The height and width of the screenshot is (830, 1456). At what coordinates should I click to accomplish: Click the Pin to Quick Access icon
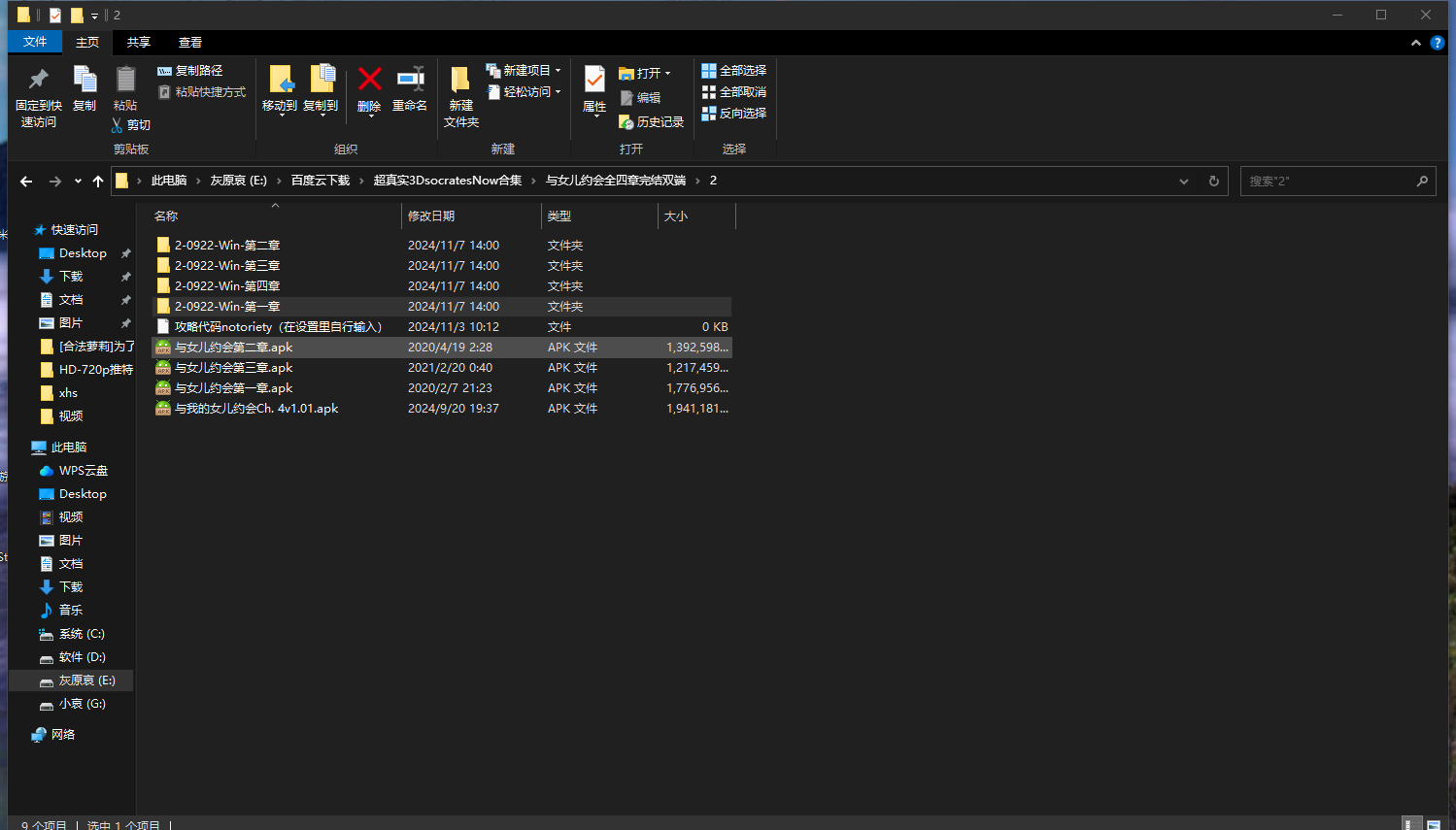[x=39, y=80]
